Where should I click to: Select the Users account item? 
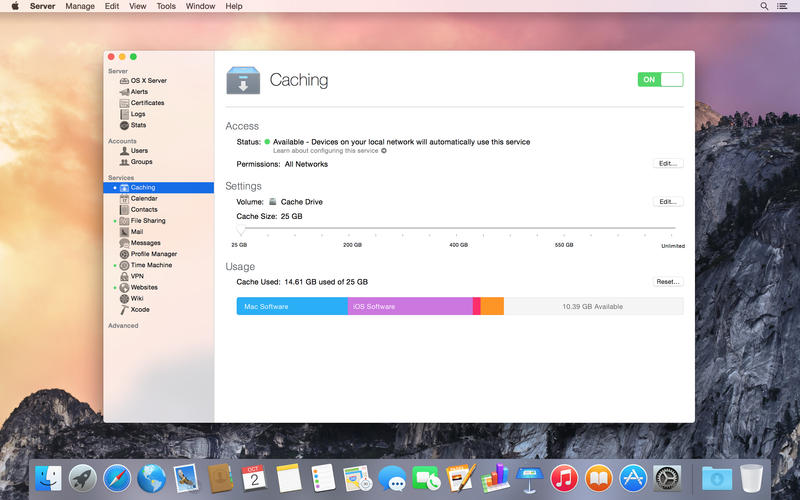[139, 151]
